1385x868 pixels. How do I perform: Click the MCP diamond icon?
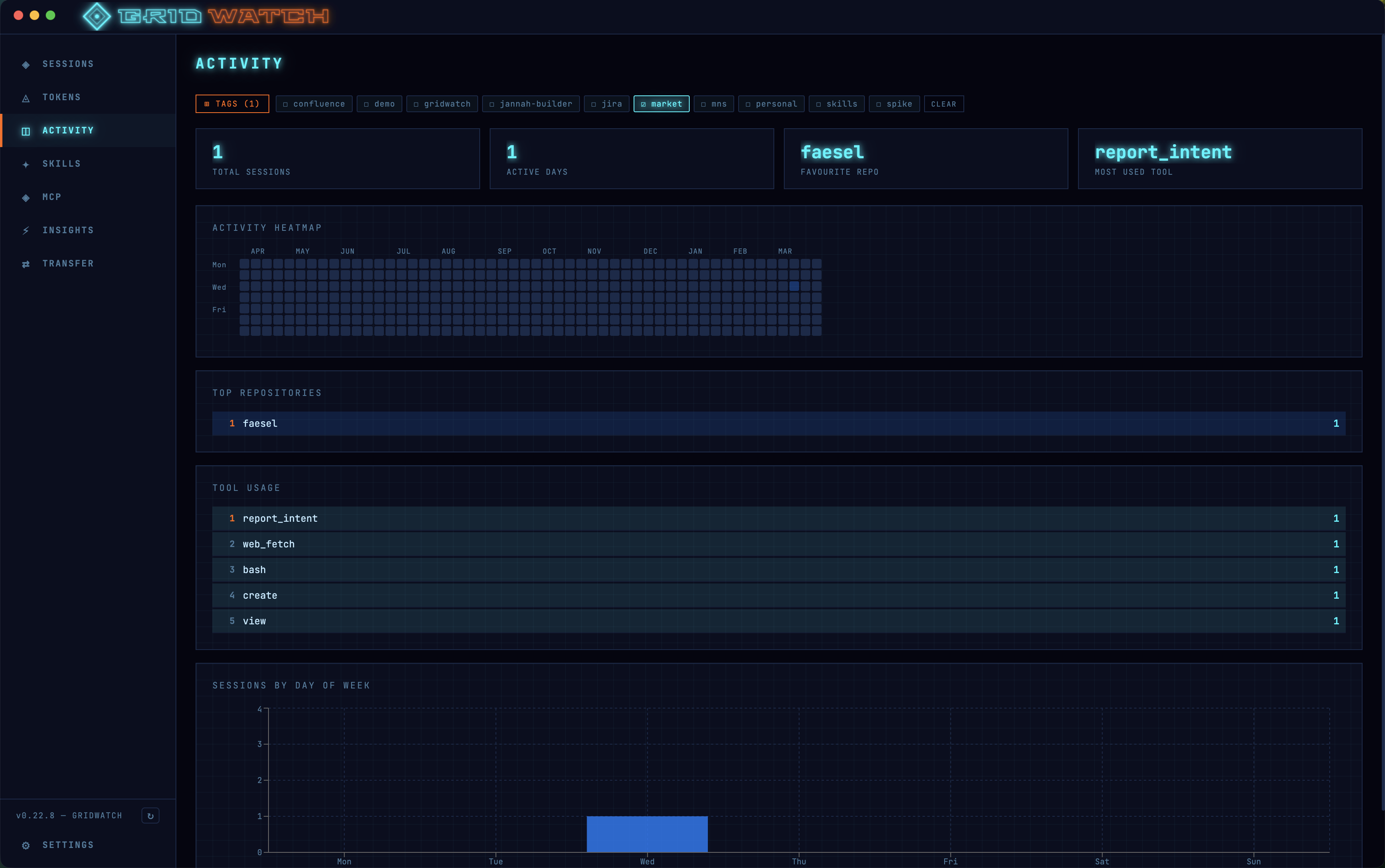click(26, 198)
